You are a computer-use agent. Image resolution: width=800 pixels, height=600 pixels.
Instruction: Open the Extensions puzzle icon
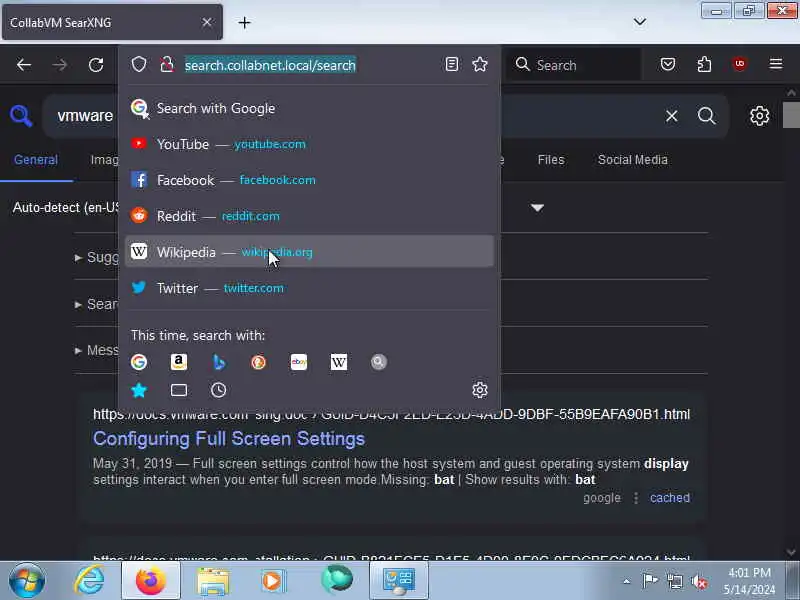704,64
